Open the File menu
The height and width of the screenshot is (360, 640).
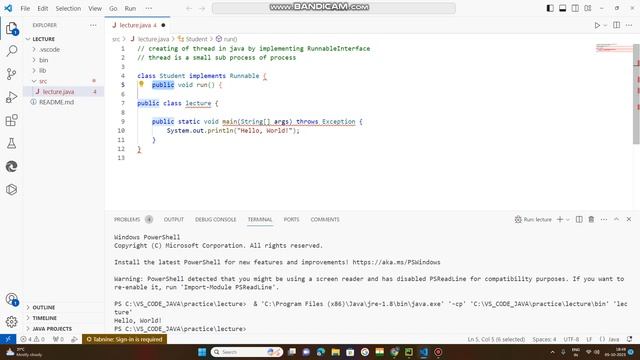click(25, 8)
